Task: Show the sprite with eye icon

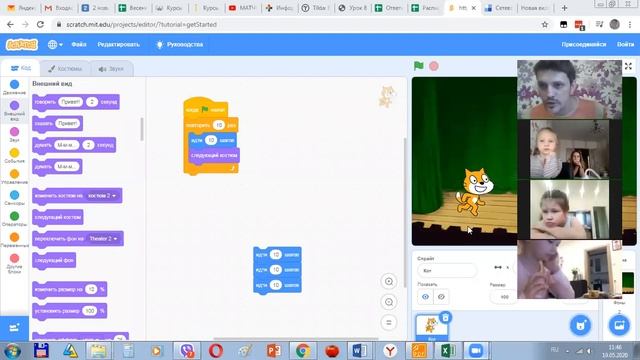Action: [x=425, y=297]
